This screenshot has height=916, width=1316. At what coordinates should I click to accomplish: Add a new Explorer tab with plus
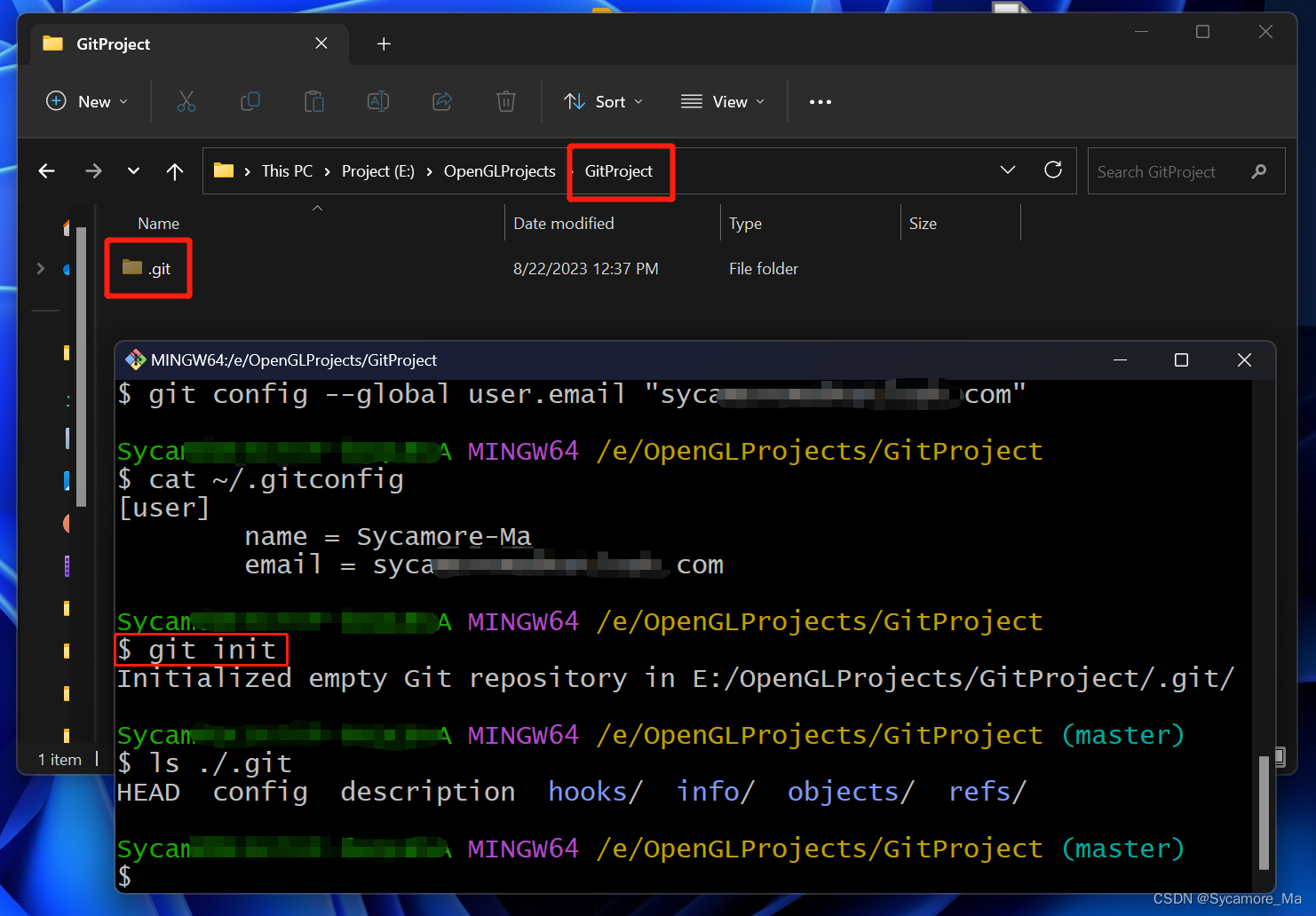[x=384, y=43]
